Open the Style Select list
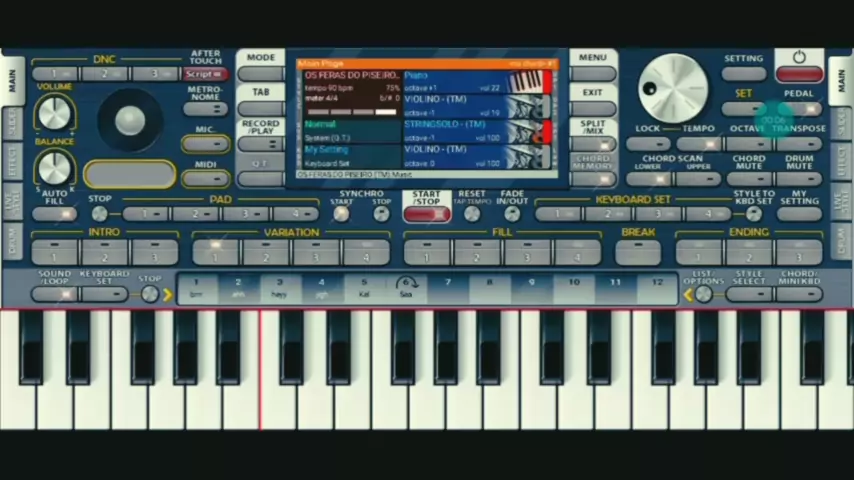 pyautogui.click(x=749, y=294)
